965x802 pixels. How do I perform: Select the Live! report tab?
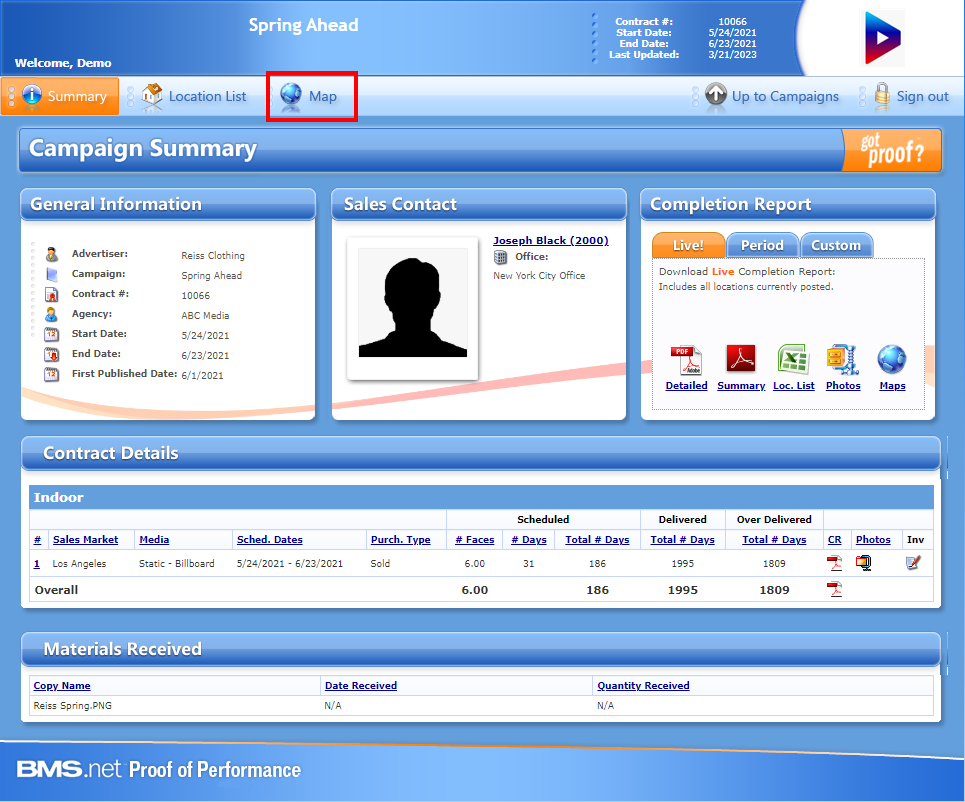[688, 245]
